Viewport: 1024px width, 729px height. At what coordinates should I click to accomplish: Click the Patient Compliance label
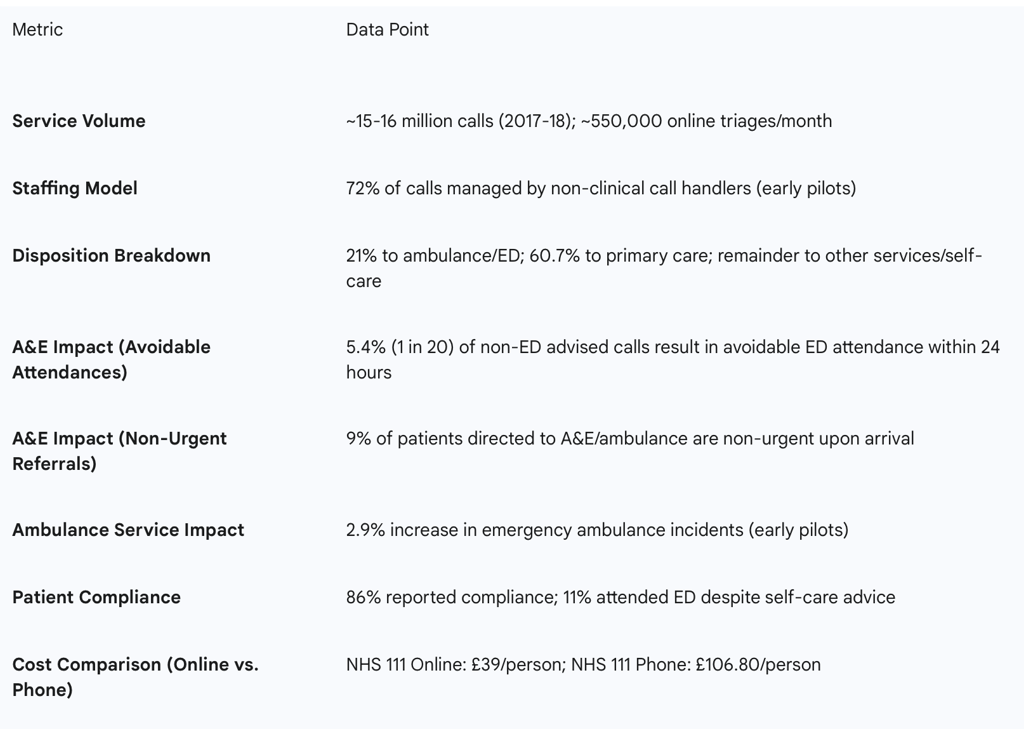click(96, 597)
